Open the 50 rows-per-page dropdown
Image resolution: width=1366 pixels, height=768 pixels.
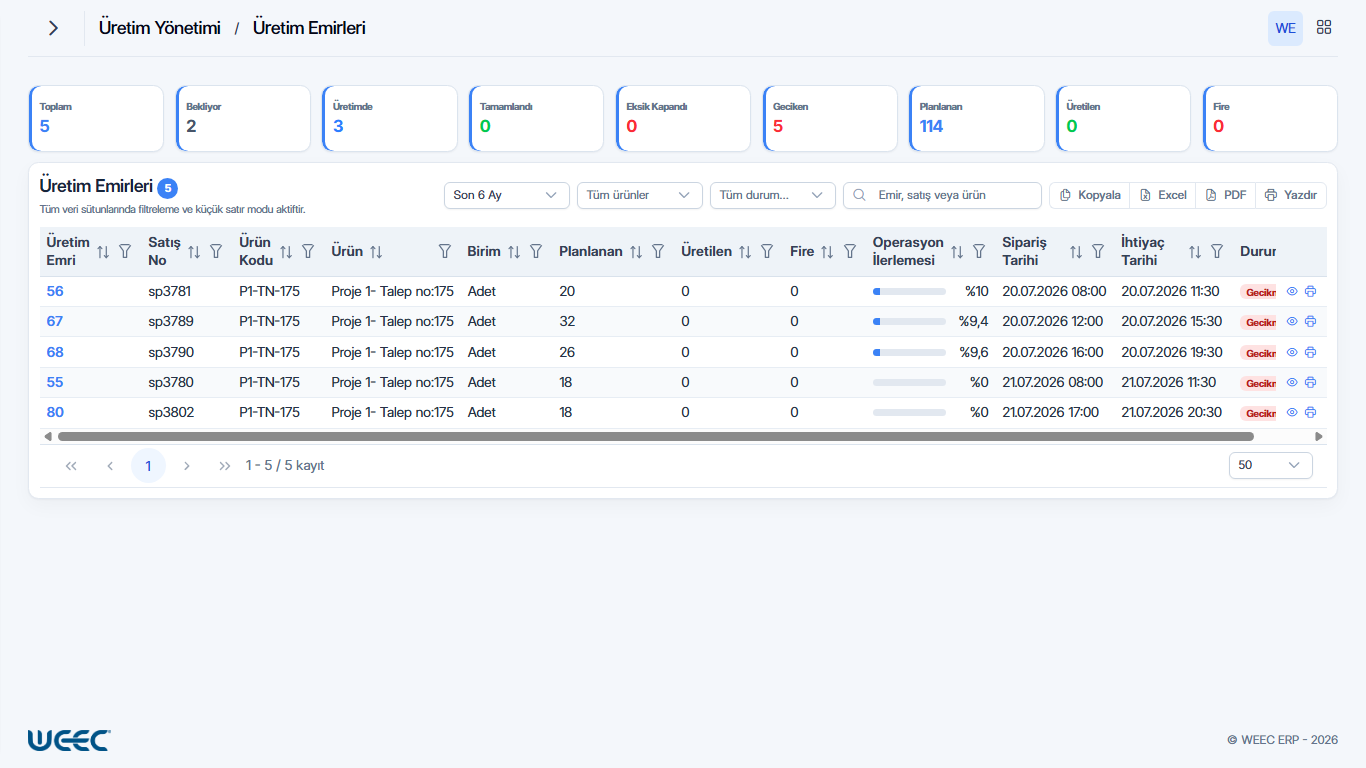coord(1270,465)
